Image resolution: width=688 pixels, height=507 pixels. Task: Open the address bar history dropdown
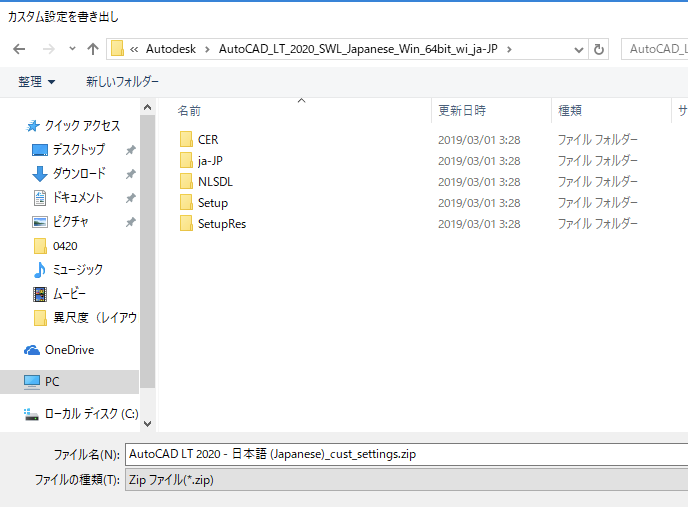click(x=579, y=50)
